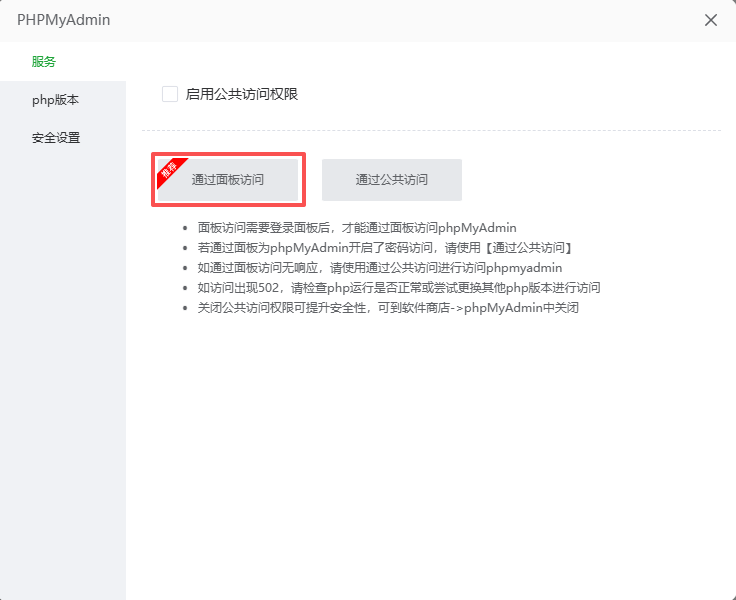Close the PHPMyAdmin dialog
The height and width of the screenshot is (600, 736).
point(711,20)
